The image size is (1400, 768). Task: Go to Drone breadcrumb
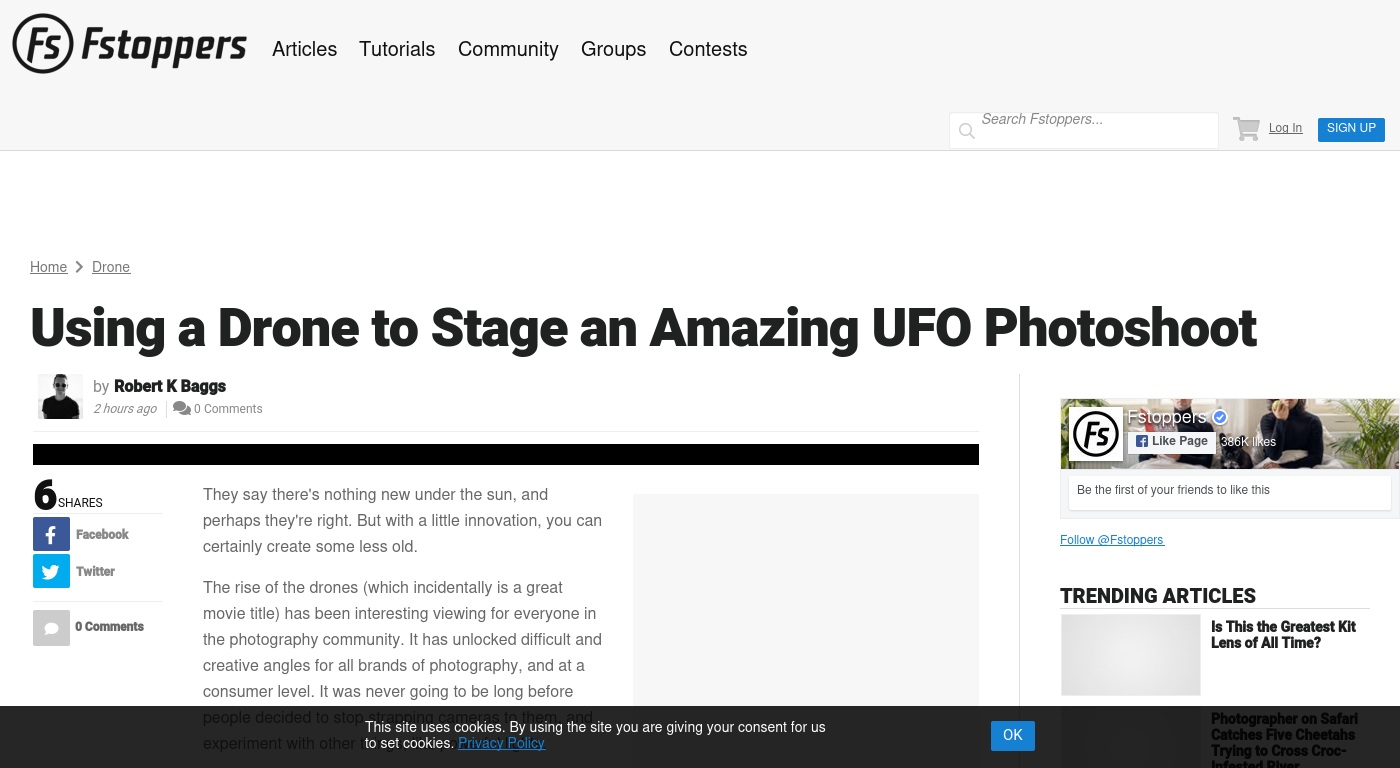[111, 267]
